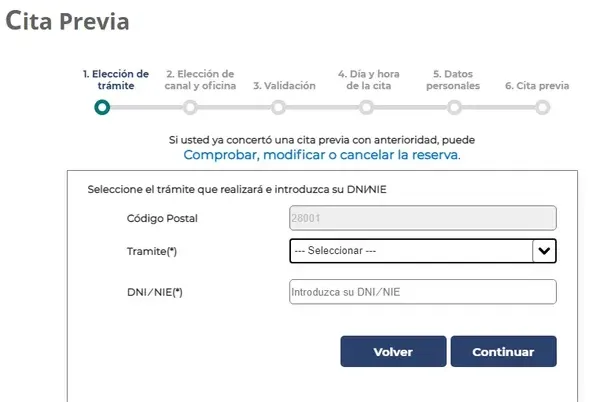This screenshot has height=402, width=600.
Task: Select the '6. Cita previa' step label
Action: (x=537, y=86)
